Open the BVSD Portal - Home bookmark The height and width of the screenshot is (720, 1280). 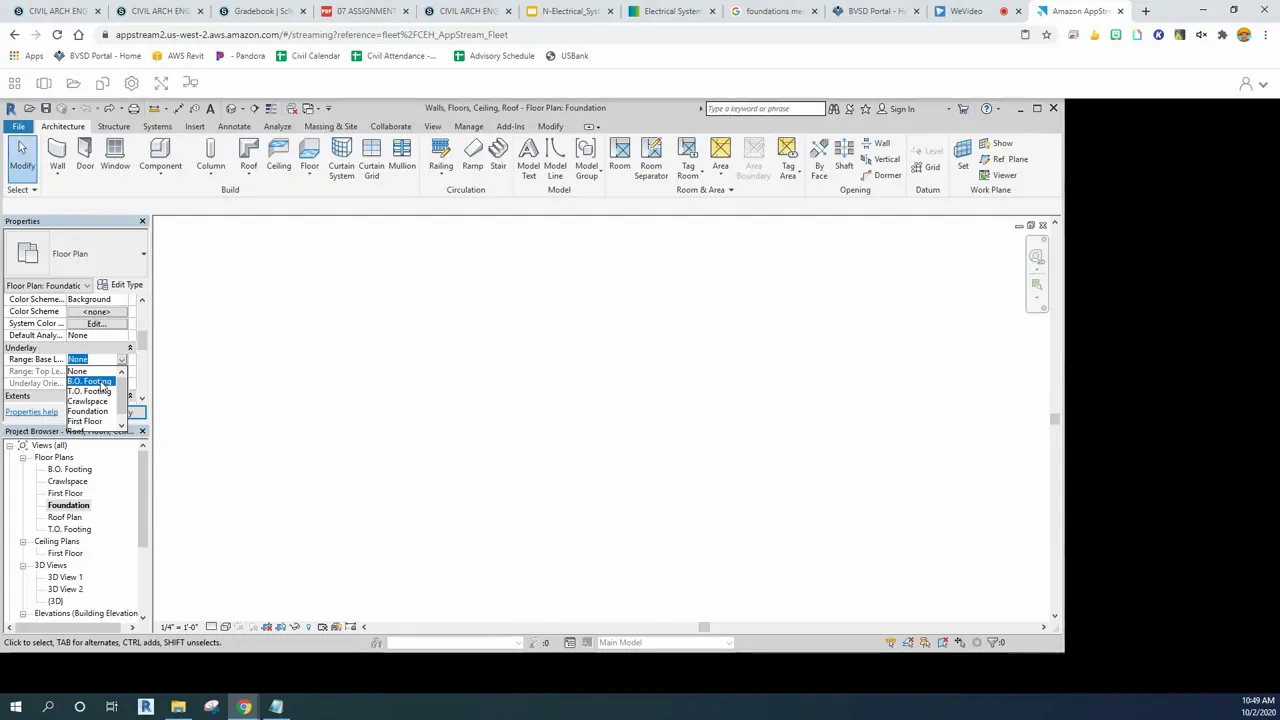click(98, 56)
